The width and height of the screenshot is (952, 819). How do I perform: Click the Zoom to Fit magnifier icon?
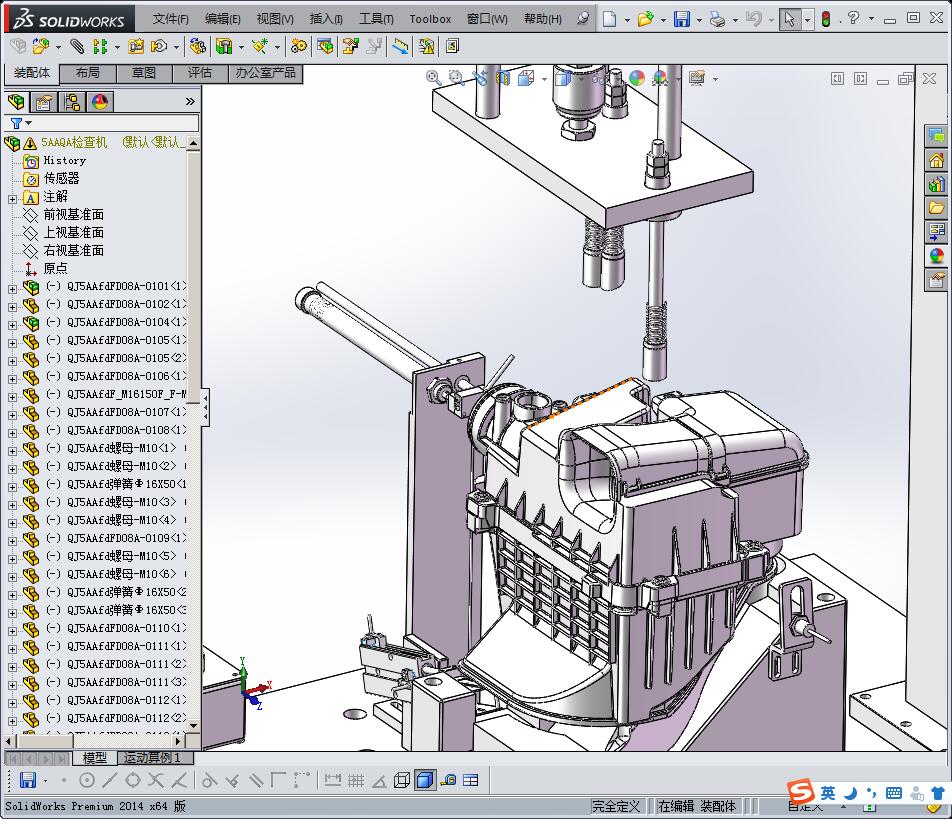433,77
